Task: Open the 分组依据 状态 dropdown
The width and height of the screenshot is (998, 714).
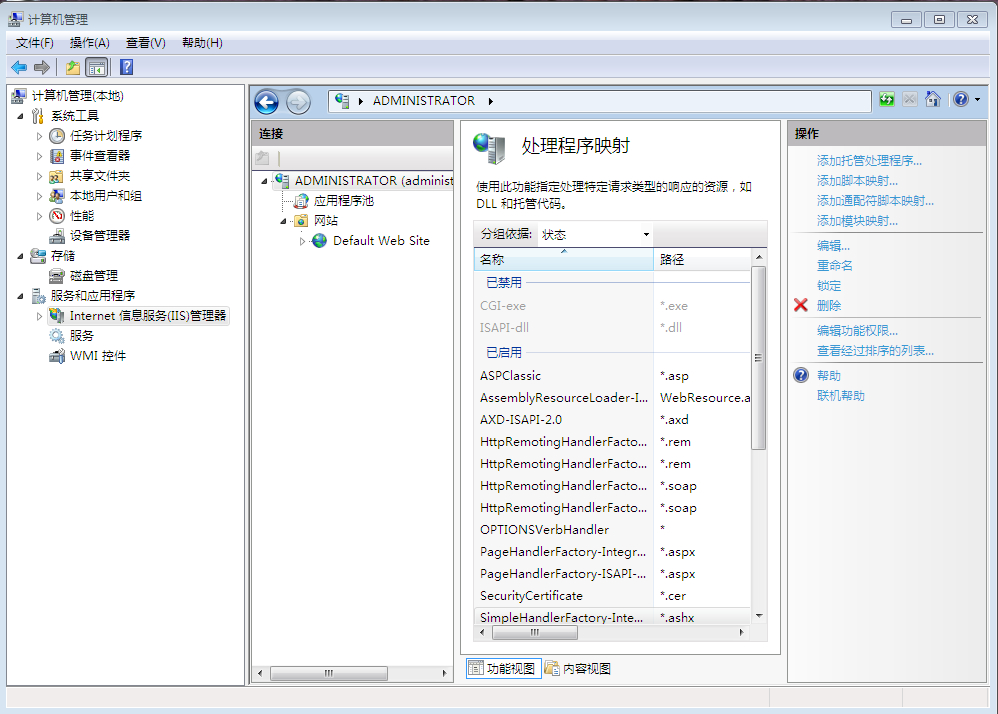Action: [x=595, y=235]
